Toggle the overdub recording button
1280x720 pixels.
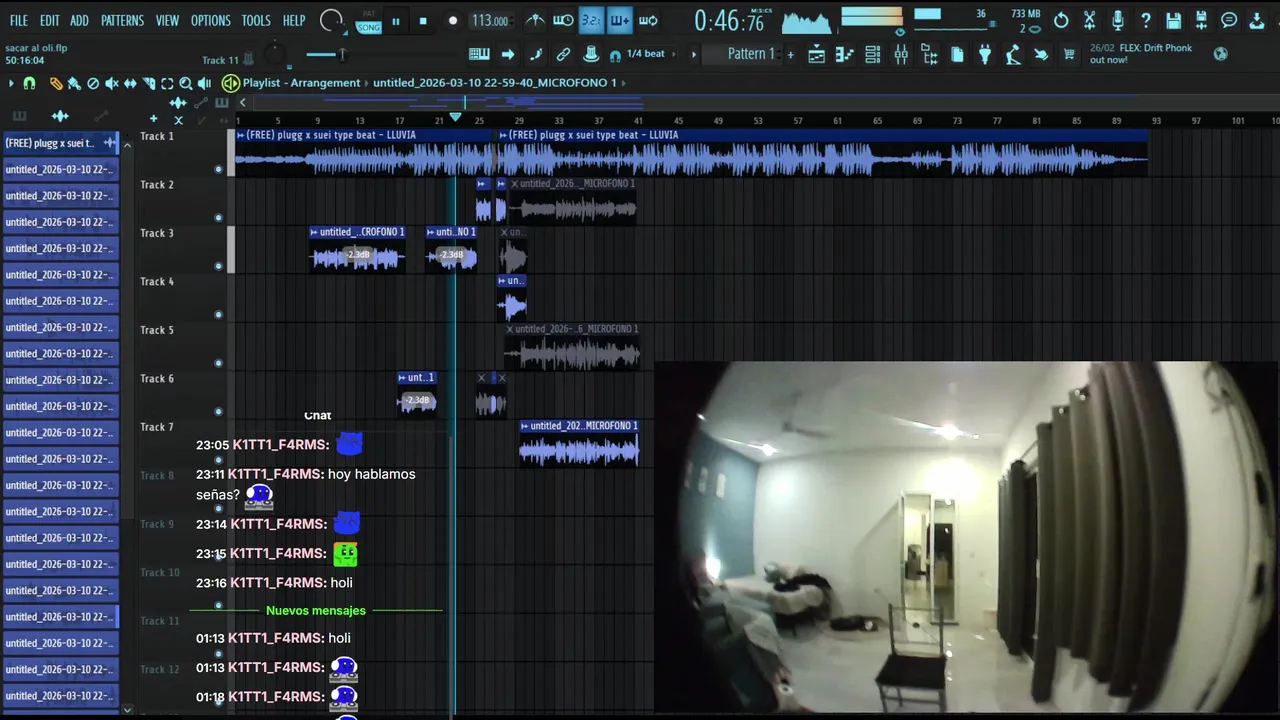pyautogui.click(x=619, y=20)
